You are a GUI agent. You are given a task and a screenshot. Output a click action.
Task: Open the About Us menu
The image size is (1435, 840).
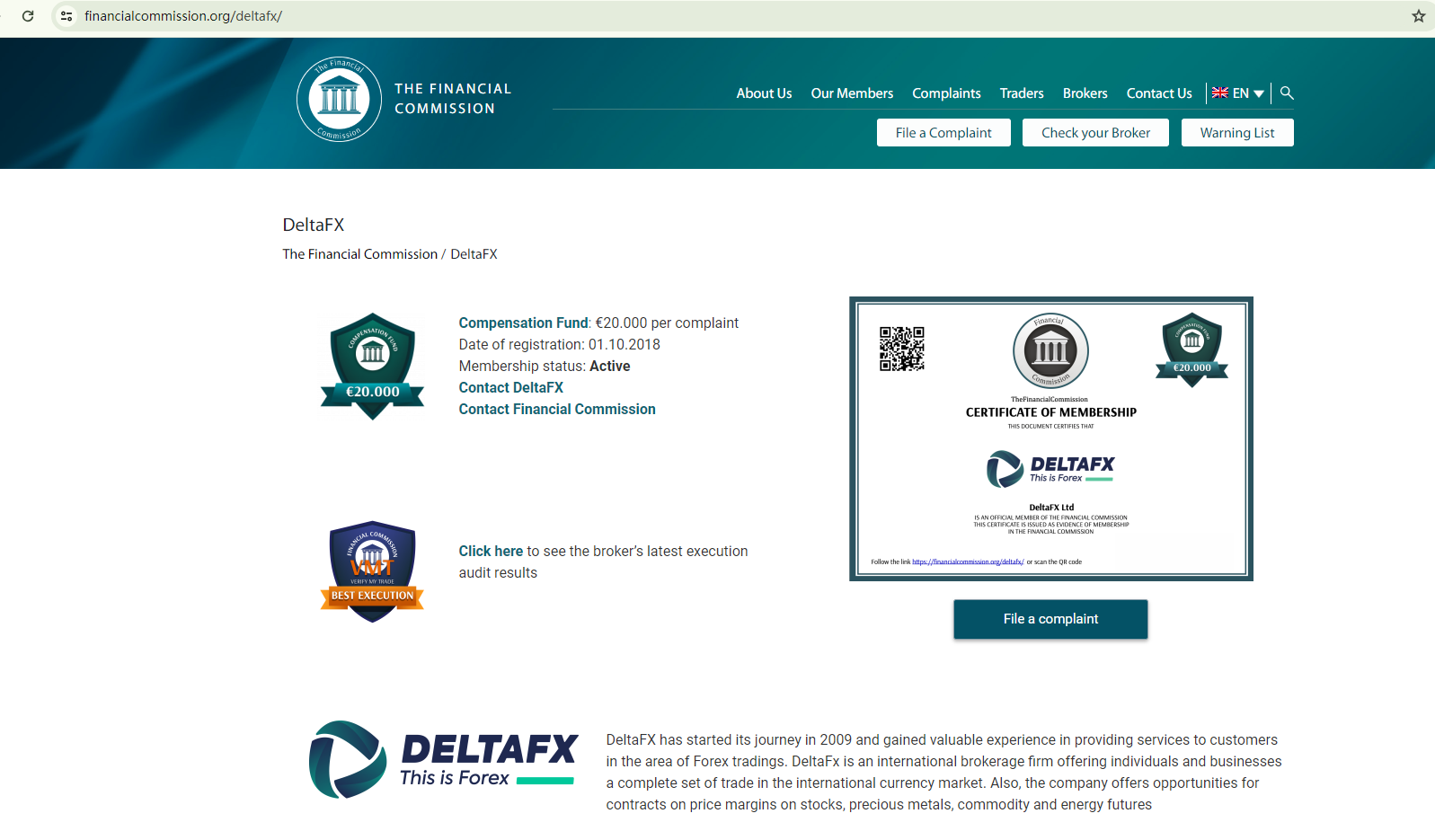(x=764, y=93)
